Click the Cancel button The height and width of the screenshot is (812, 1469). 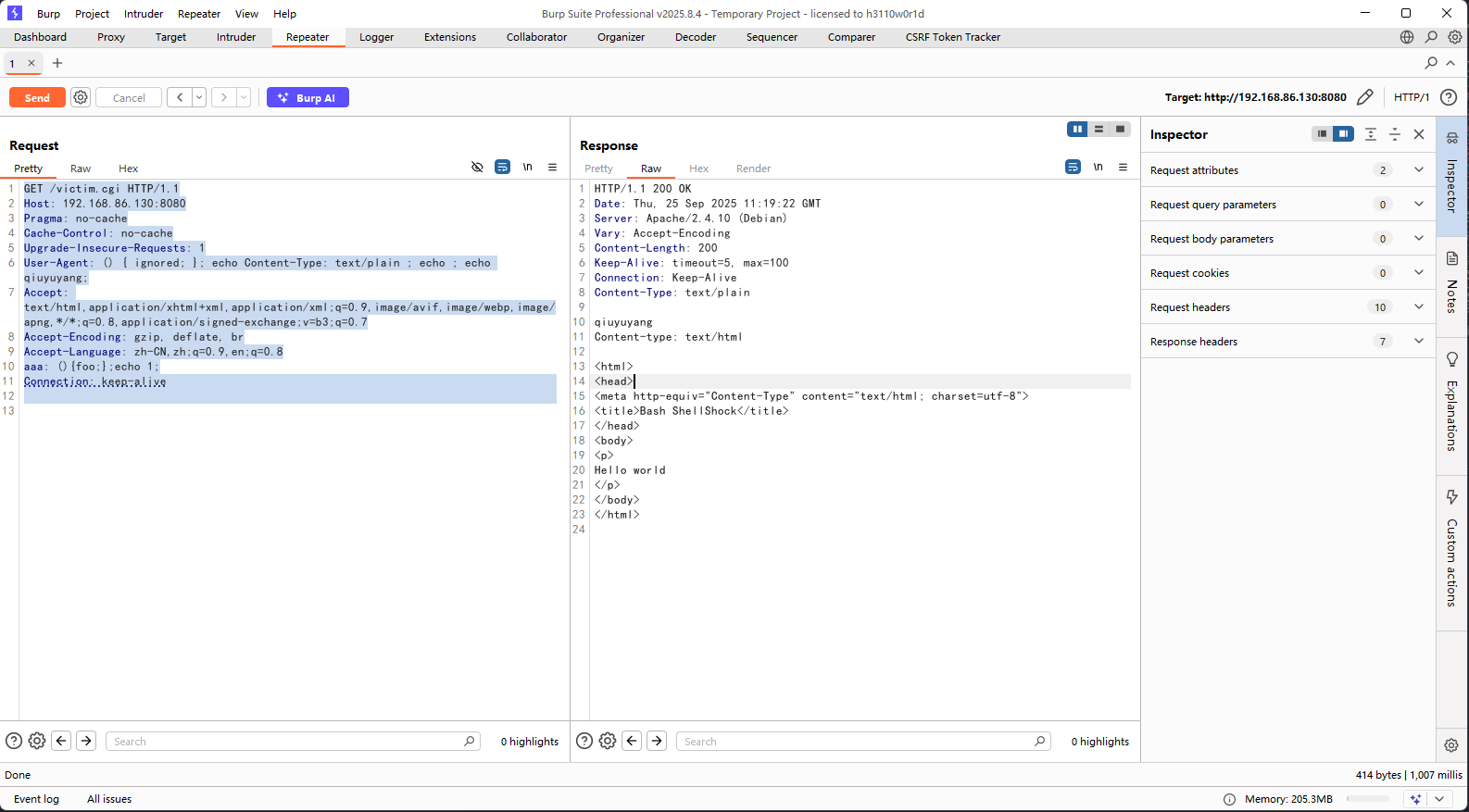[129, 97]
